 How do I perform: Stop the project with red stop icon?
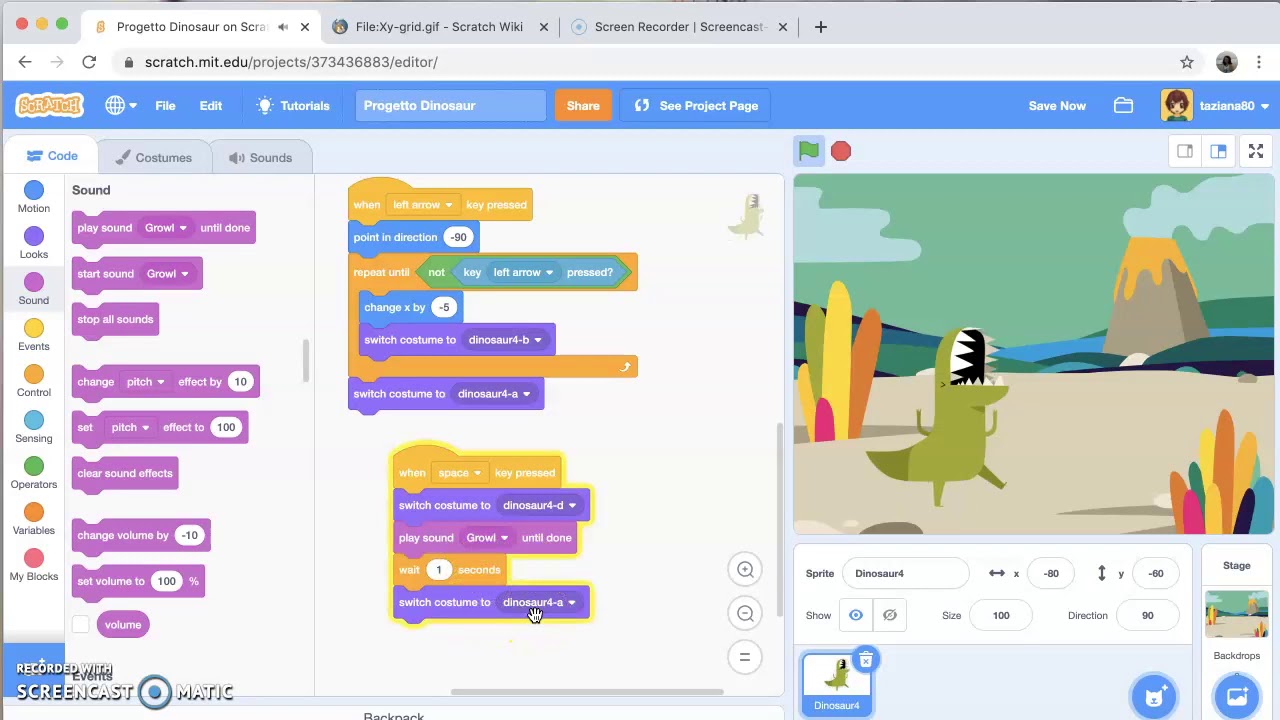pyautogui.click(x=841, y=151)
